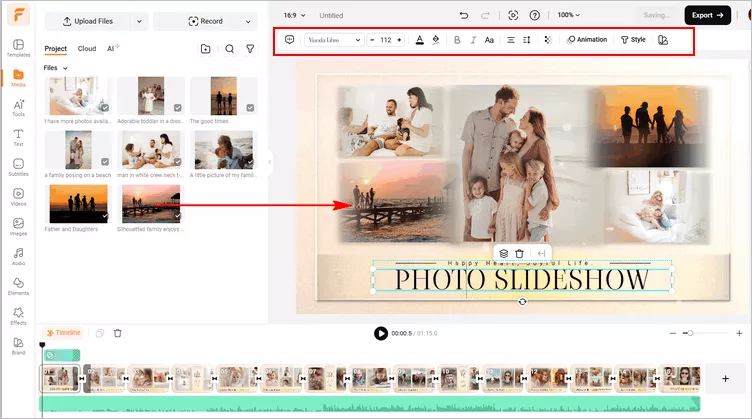Click the search media icon
The width and height of the screenshot is (752, 419).
point(230,49)
